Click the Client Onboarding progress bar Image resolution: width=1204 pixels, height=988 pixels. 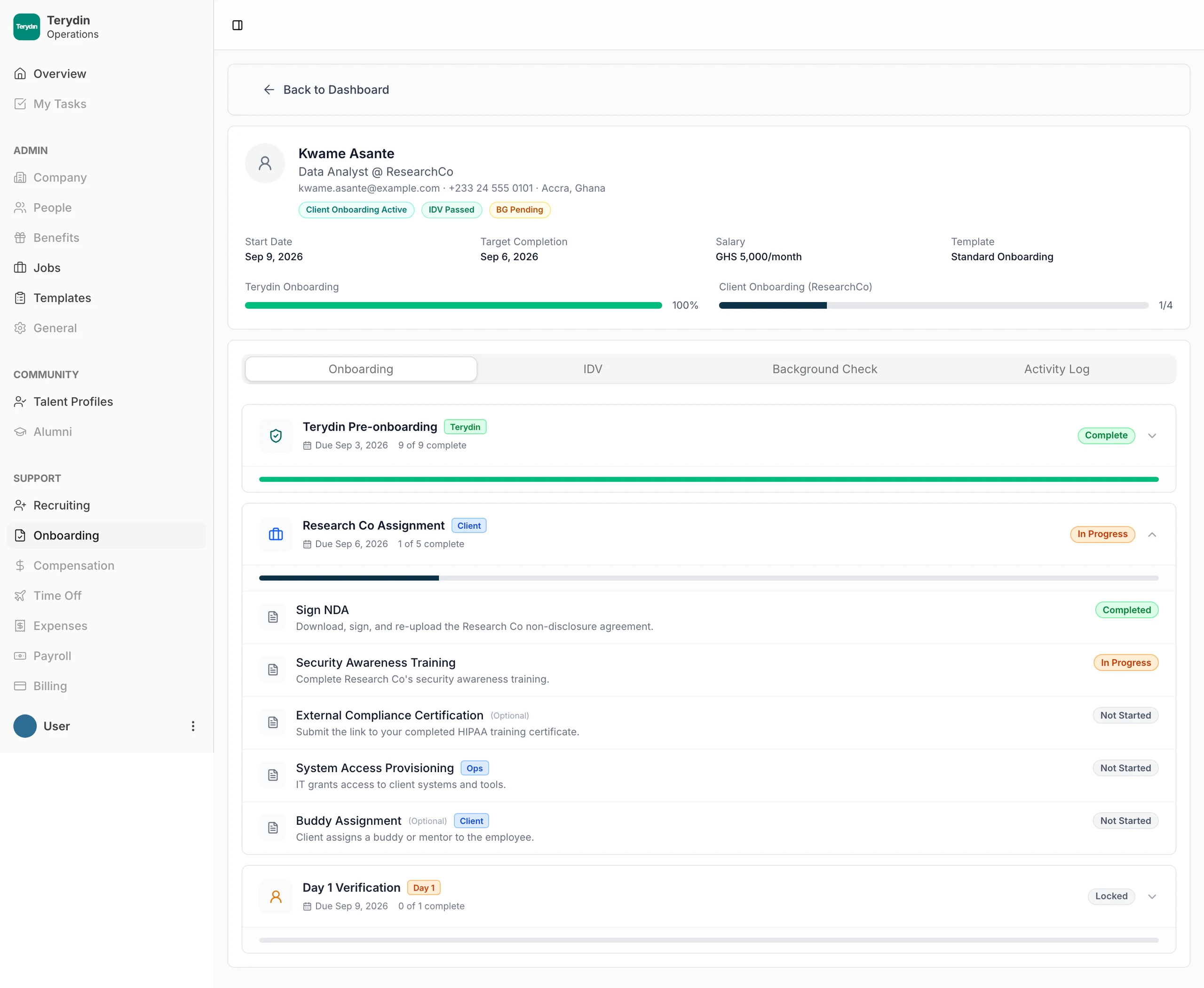pos(934,306)
